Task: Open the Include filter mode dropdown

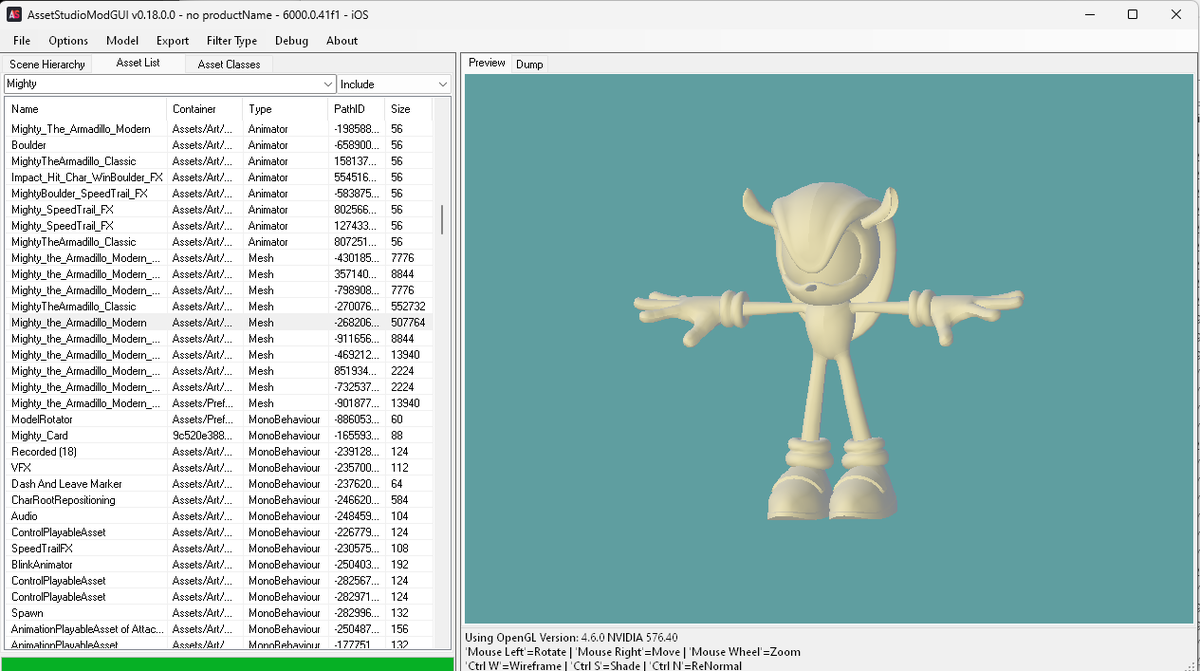Action: pyautogui.click(x=394, y=84)
